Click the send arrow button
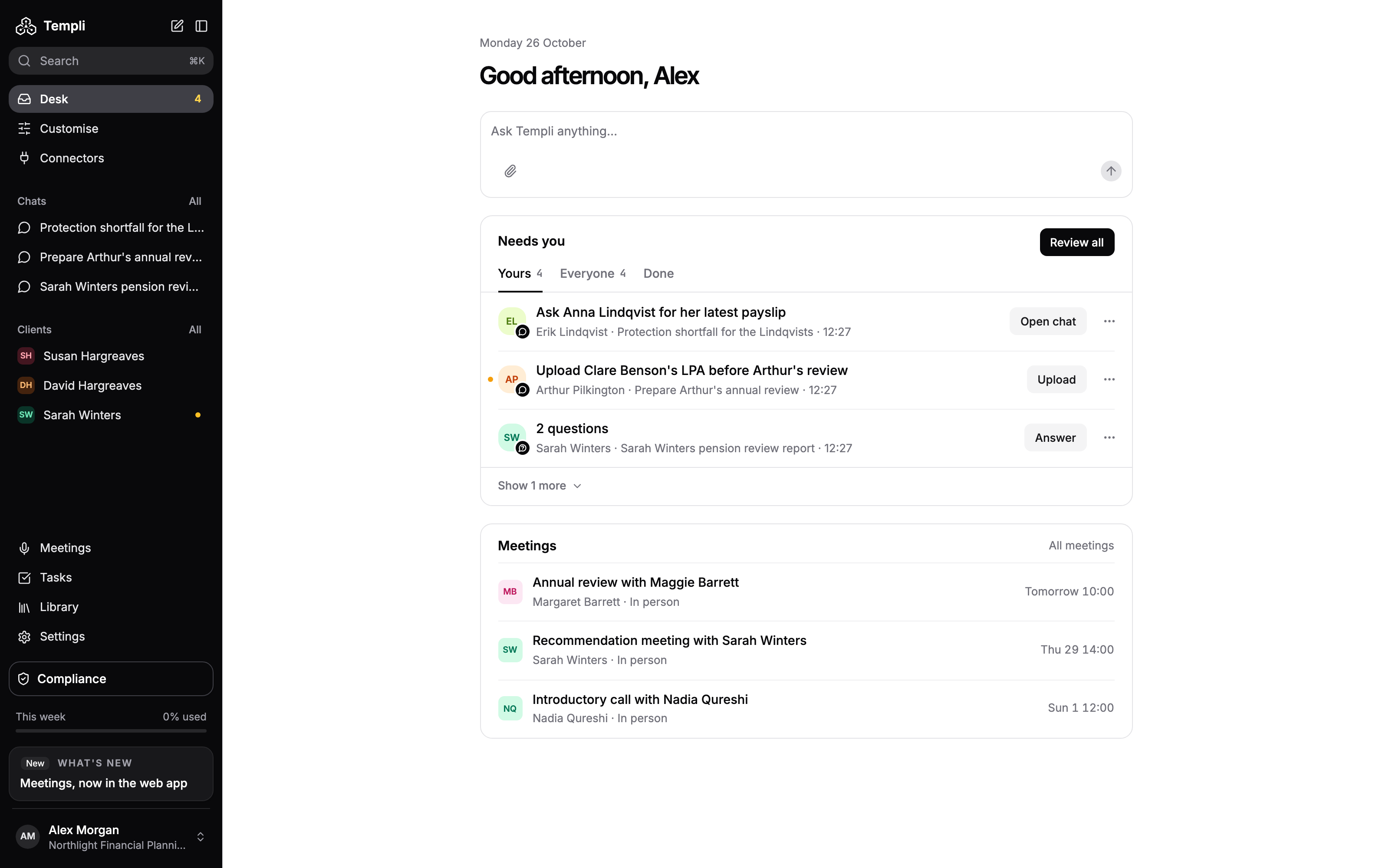The image size is (1389, 868). [1111, 171]
